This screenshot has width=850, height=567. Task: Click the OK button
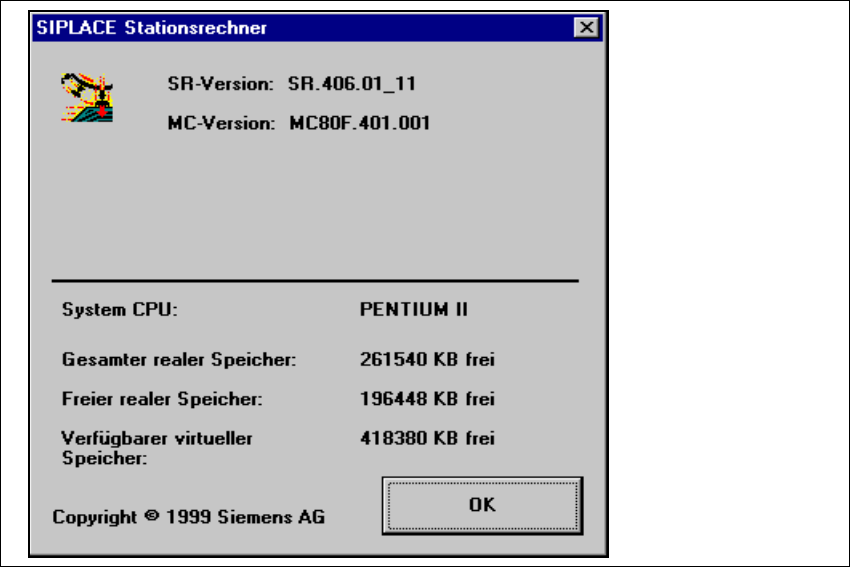(x=482, y=506)
